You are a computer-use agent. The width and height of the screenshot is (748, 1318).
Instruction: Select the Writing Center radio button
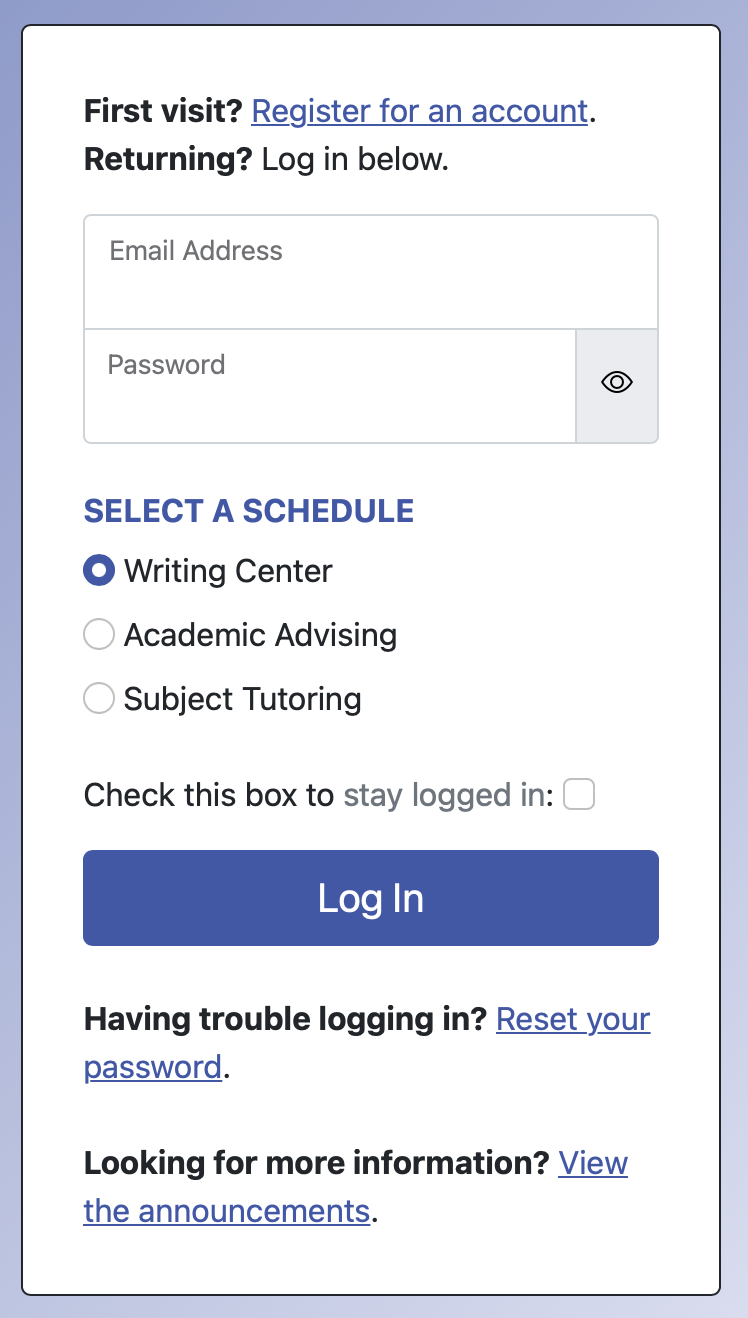point(99,571)
